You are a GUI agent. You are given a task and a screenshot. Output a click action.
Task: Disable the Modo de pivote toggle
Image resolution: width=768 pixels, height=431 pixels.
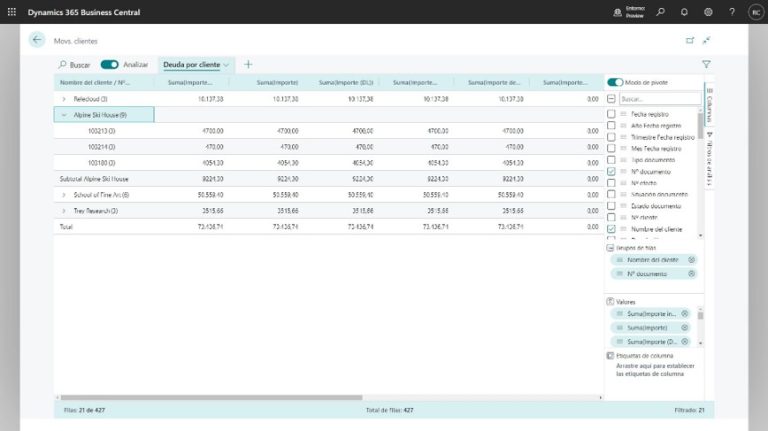pos(614,82)
